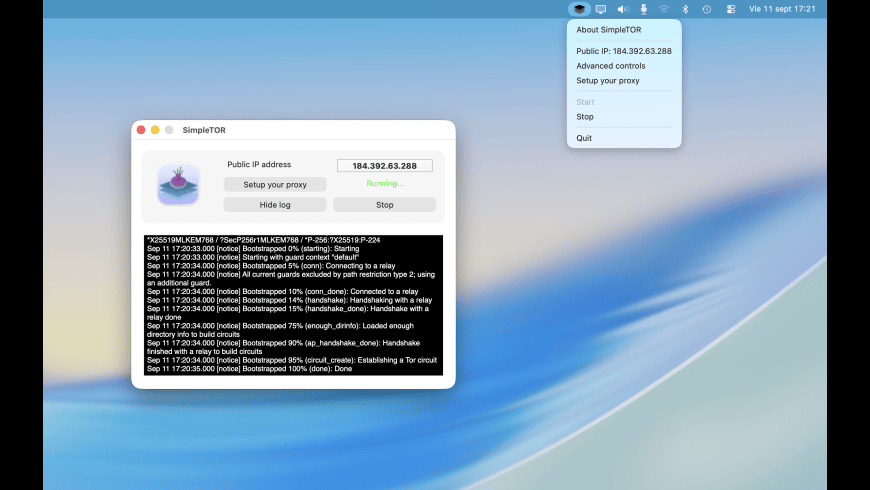Click the public IP address field
Screen dimensions: 870x490
point(385,165)
